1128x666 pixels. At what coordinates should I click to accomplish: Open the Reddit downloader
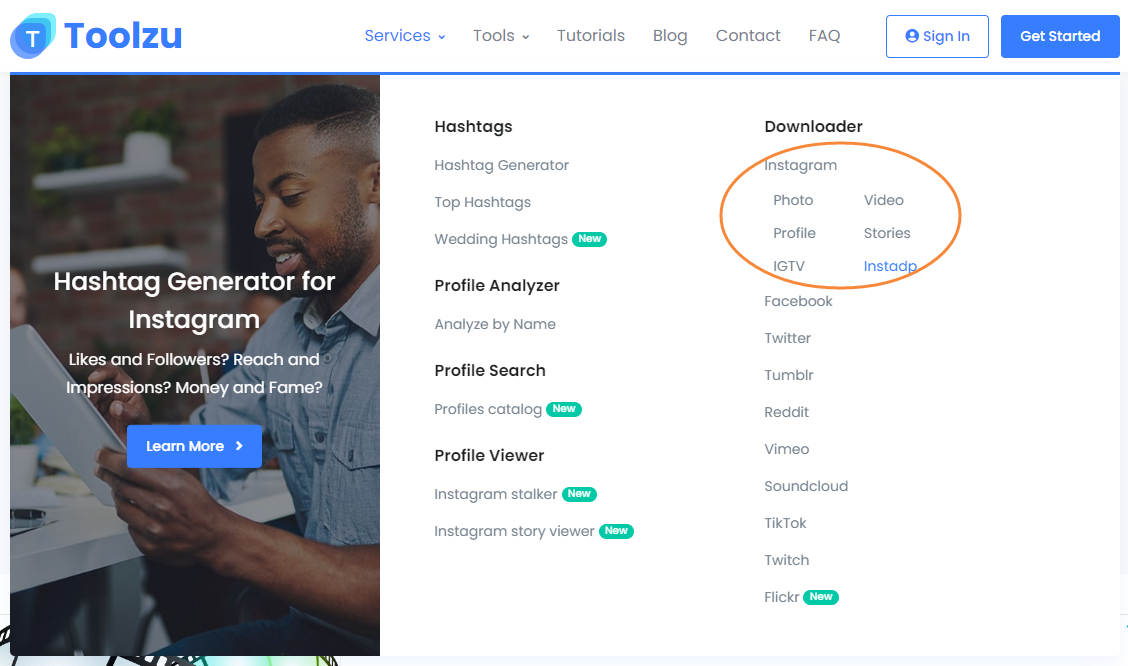tap(786, 412)
